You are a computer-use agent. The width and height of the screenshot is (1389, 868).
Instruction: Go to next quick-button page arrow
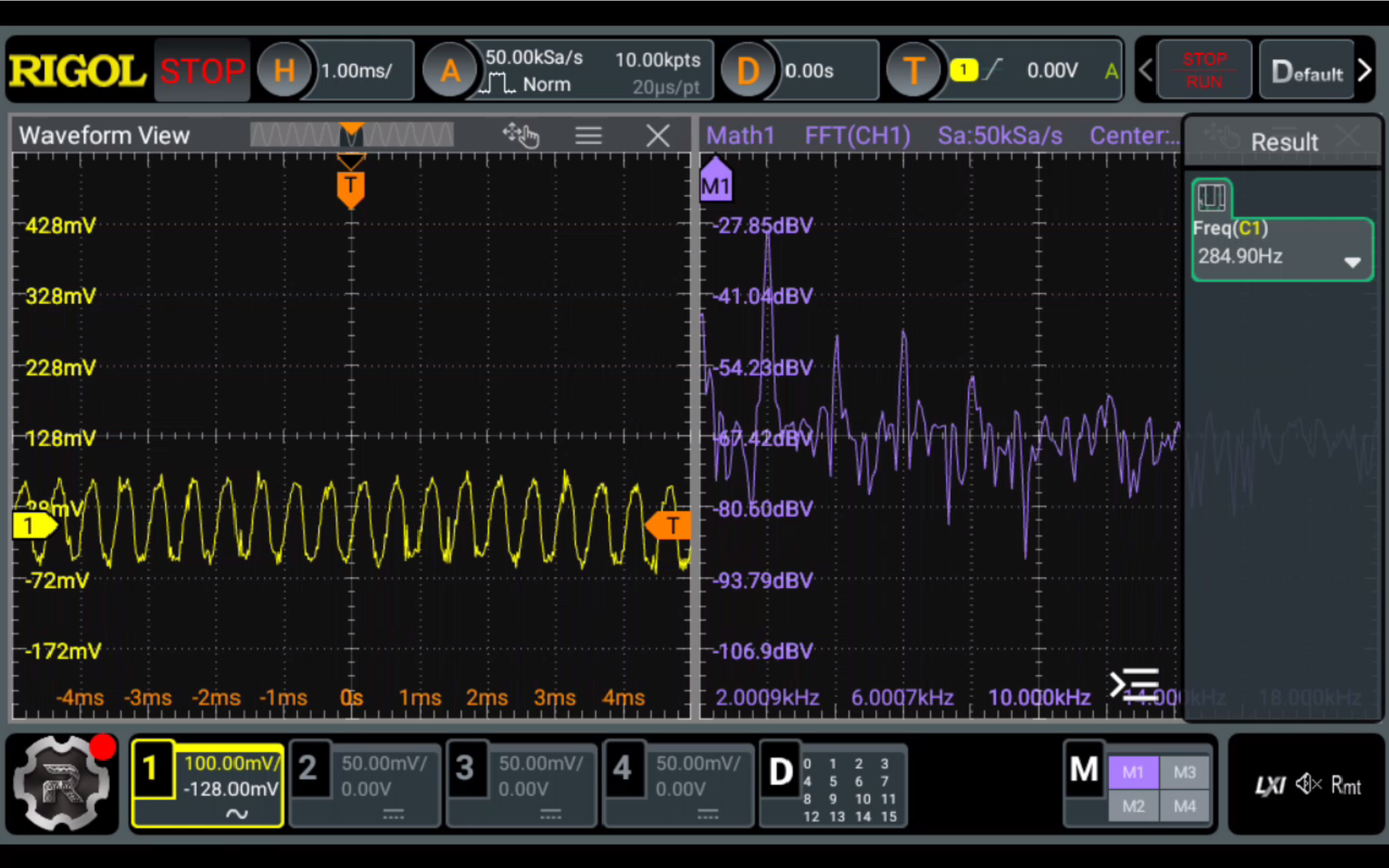[1364, 70]
